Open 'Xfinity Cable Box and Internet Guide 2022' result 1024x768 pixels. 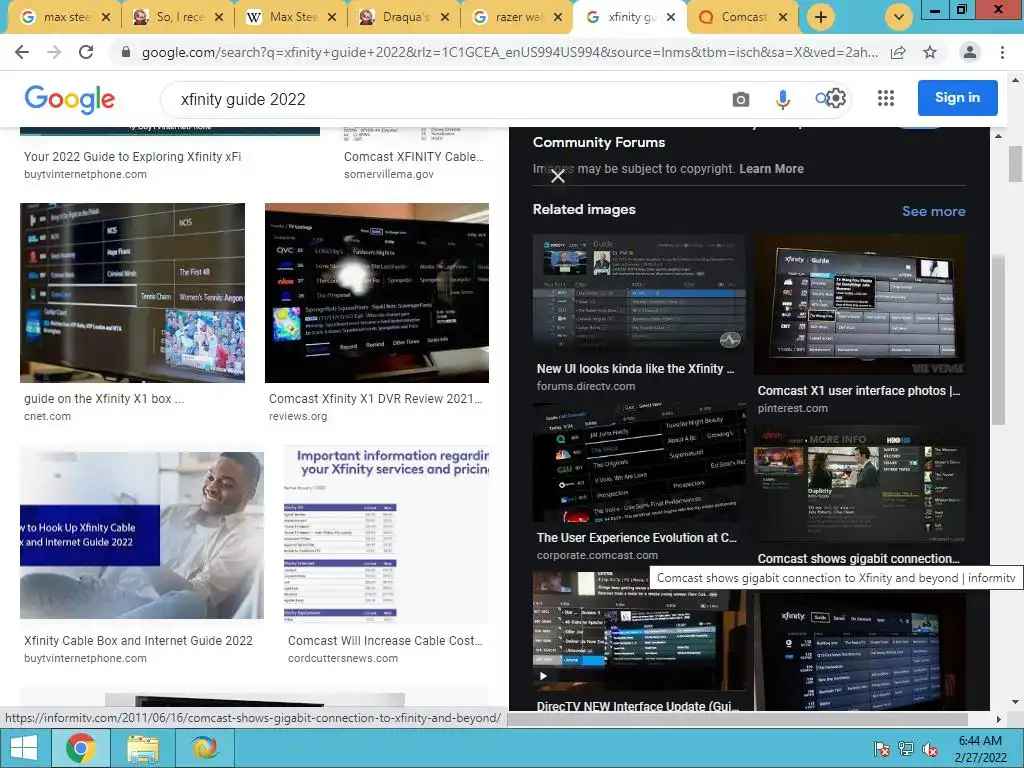(x=138, y=641)
